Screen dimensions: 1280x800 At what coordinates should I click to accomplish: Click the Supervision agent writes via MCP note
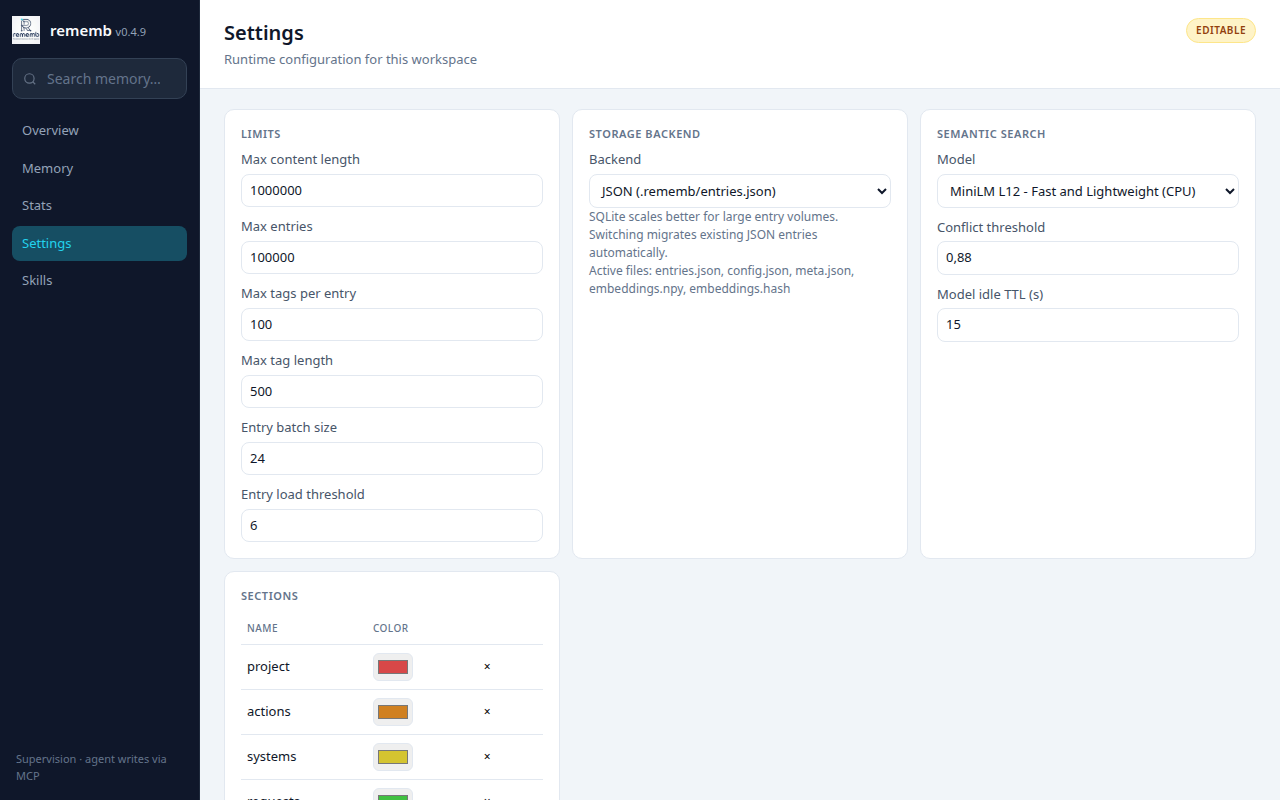(x=91, y=767)
